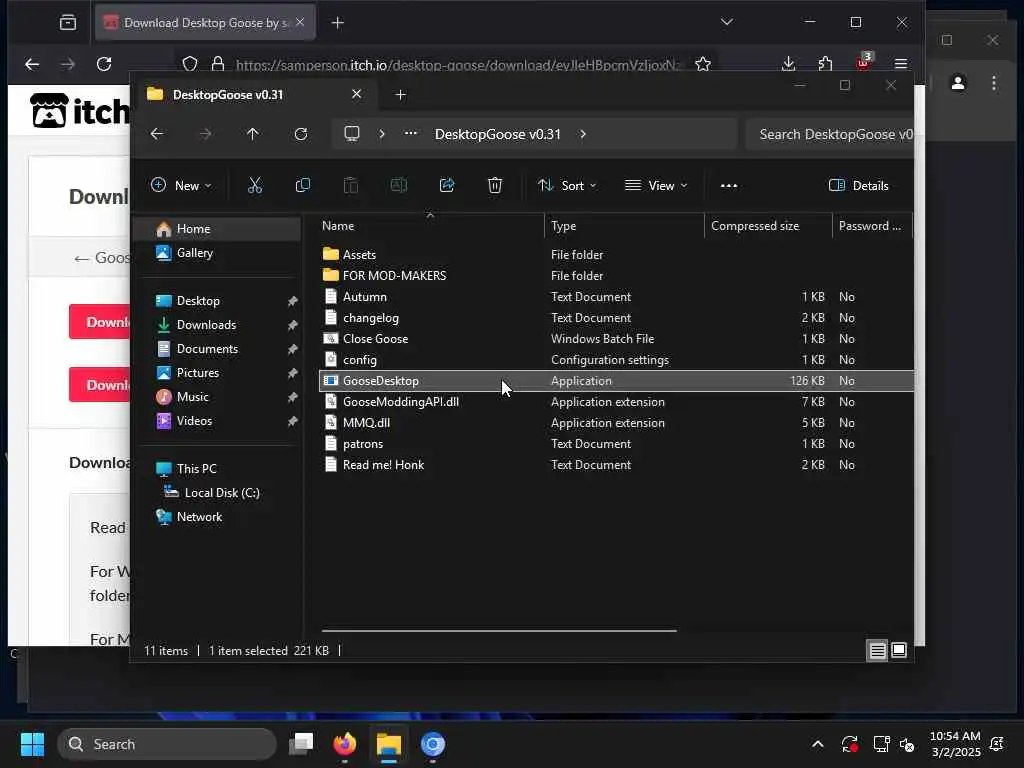
Task: Open the New dropdown in Explorer
Action: 181,185
